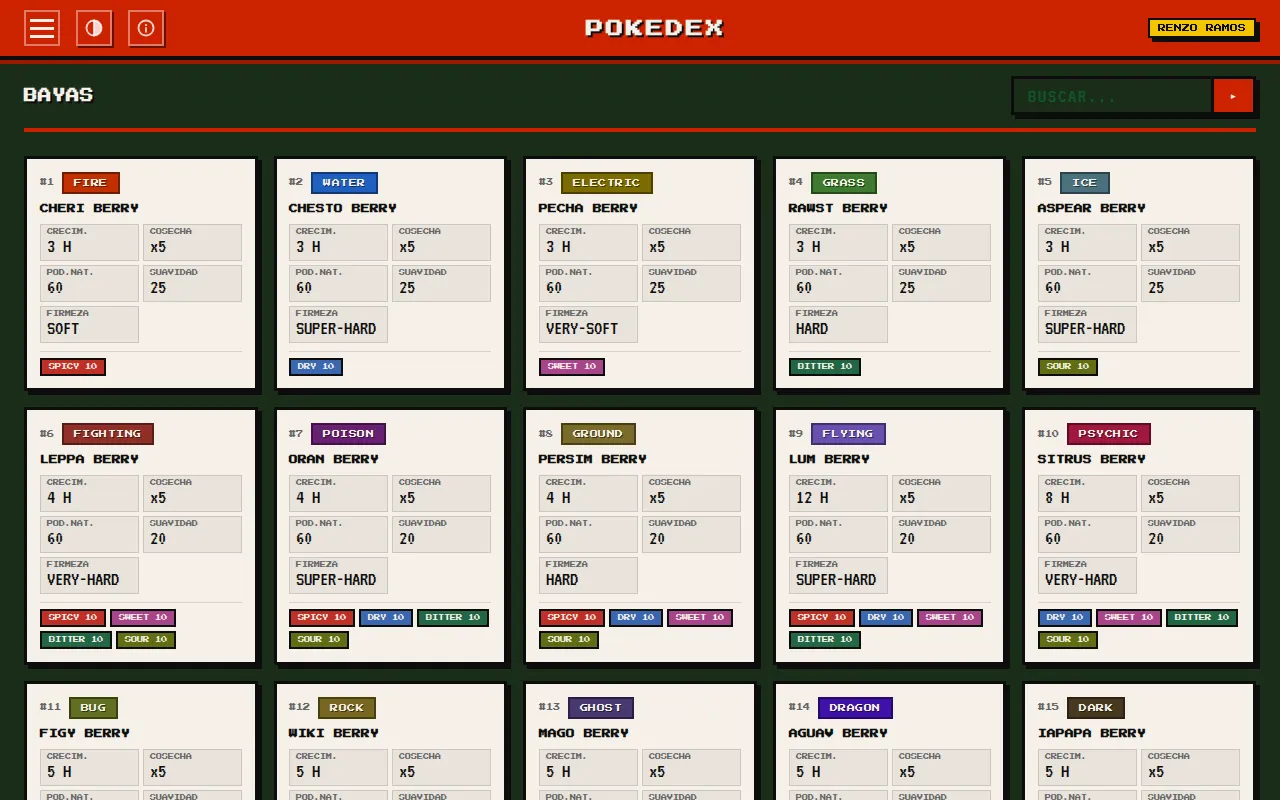Open the info icon button
Screen dimensions: 1280x800
click(x=146, y=28)
